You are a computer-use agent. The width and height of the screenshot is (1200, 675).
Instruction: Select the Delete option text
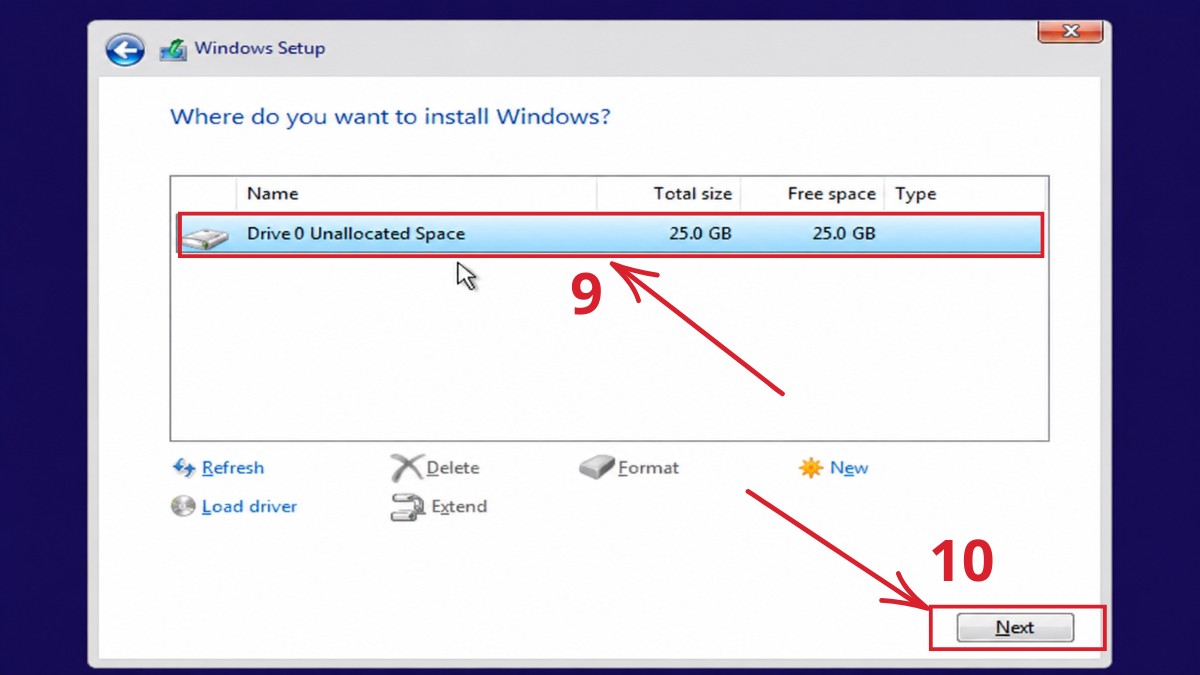tap(453, 467)
